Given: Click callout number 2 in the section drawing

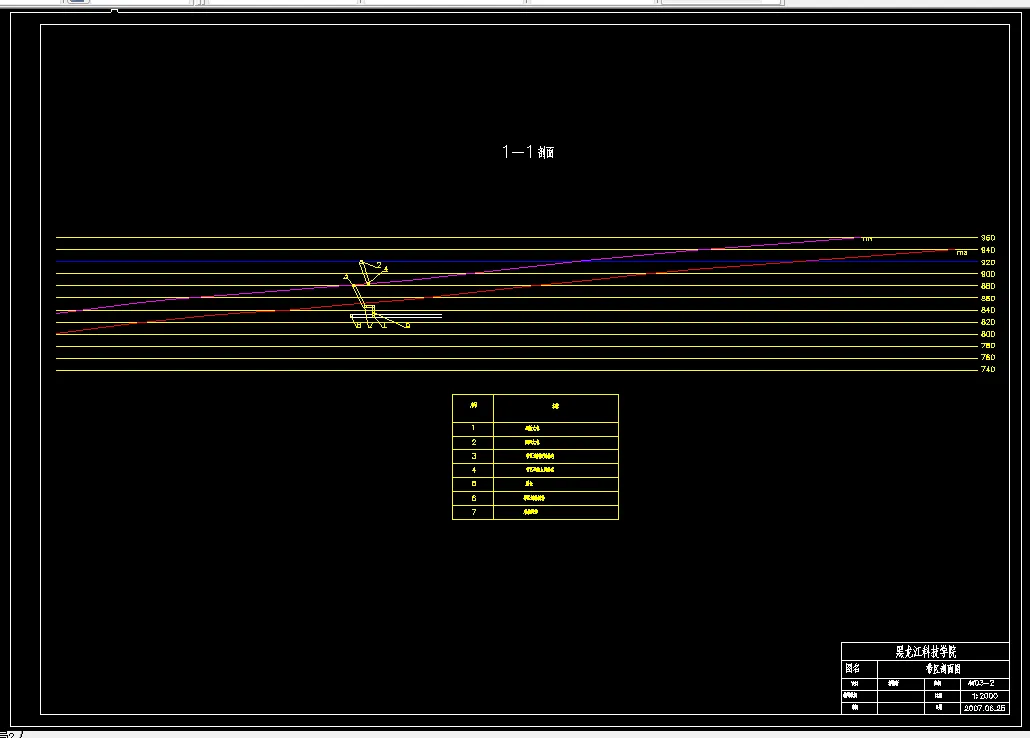Looking at the screenshot, I should [x=379, y=265].
